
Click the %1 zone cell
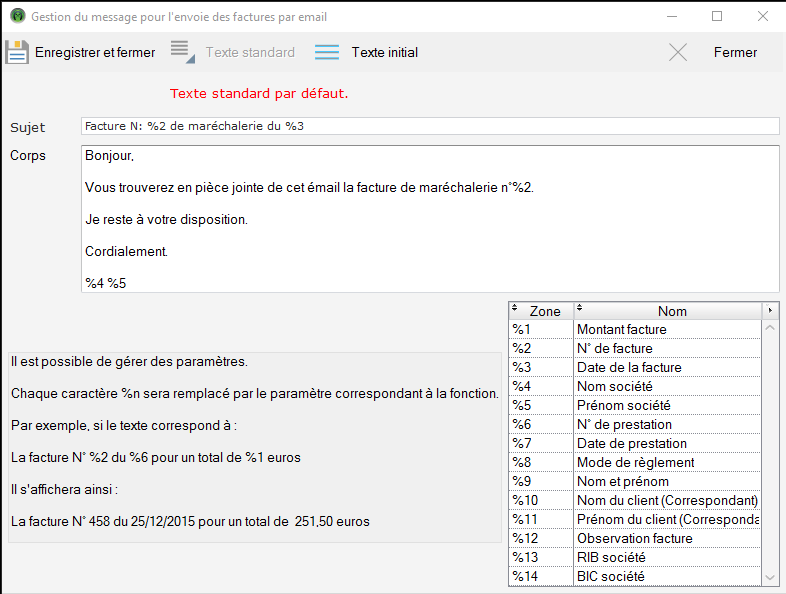[x=541, y=329]
